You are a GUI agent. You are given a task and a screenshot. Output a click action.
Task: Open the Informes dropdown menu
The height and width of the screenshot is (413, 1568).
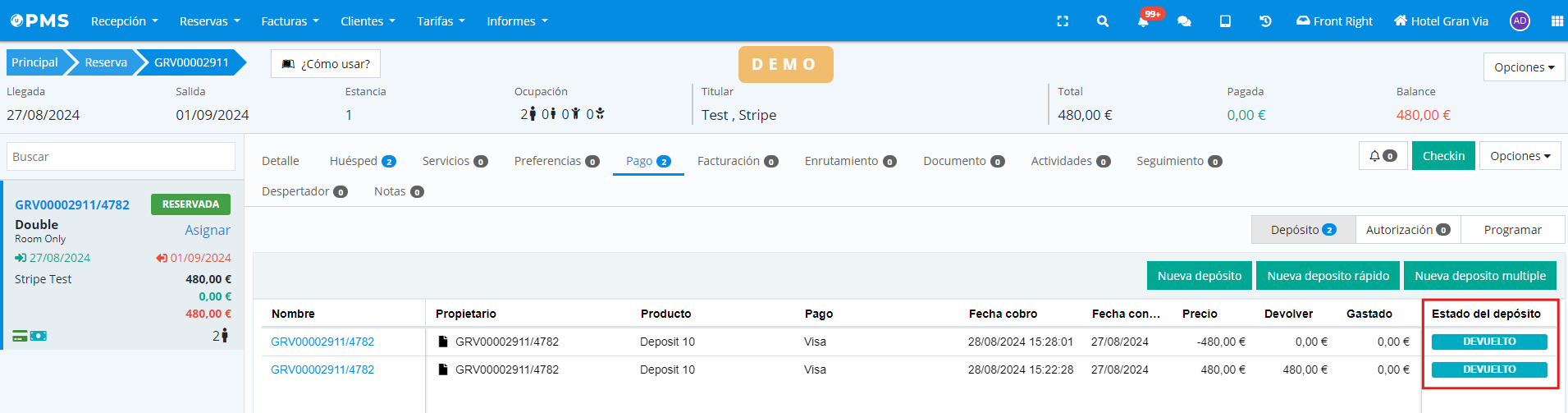[516, 21]
